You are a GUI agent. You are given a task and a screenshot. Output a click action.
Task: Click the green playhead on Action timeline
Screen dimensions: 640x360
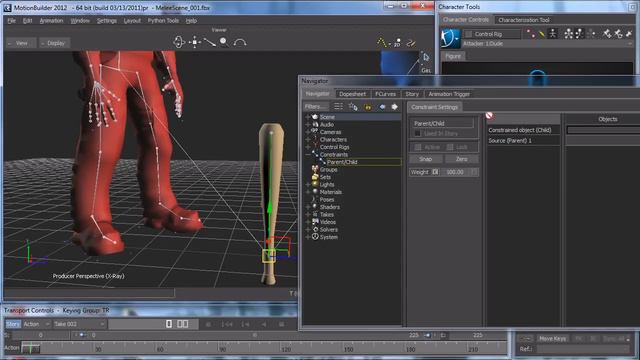30,348
